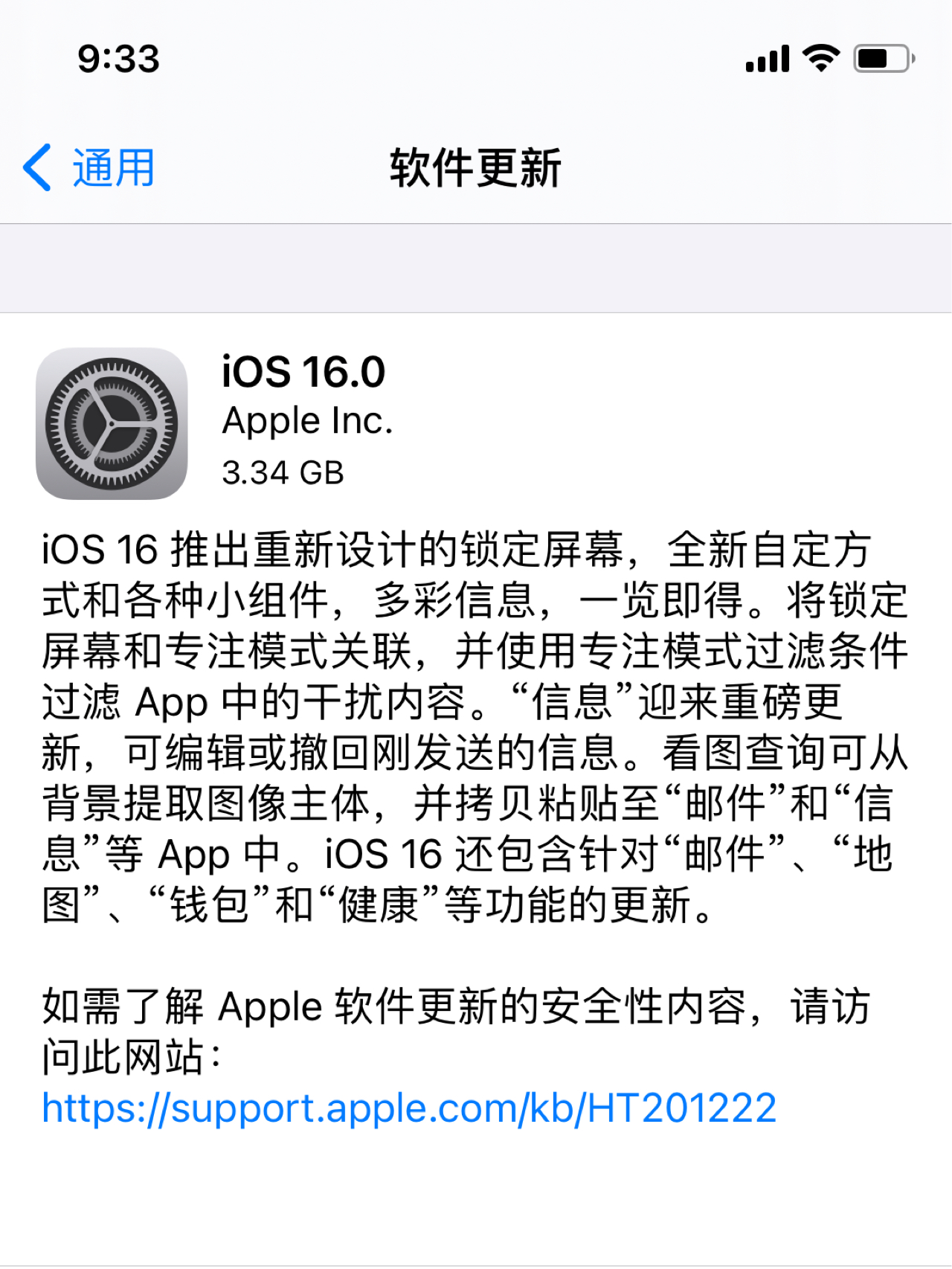Screen dimensions: 952x1269
Task: Open the support.apple.com HT201222 link
Action: [x=409, y=1108]
